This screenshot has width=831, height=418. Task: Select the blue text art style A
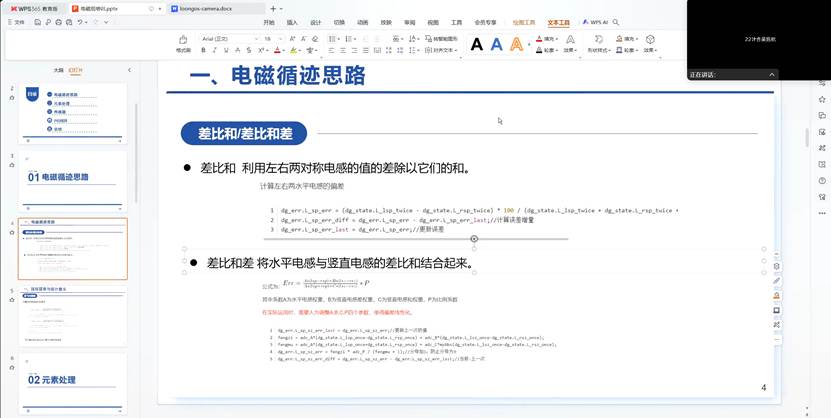(x=496, y=44)
